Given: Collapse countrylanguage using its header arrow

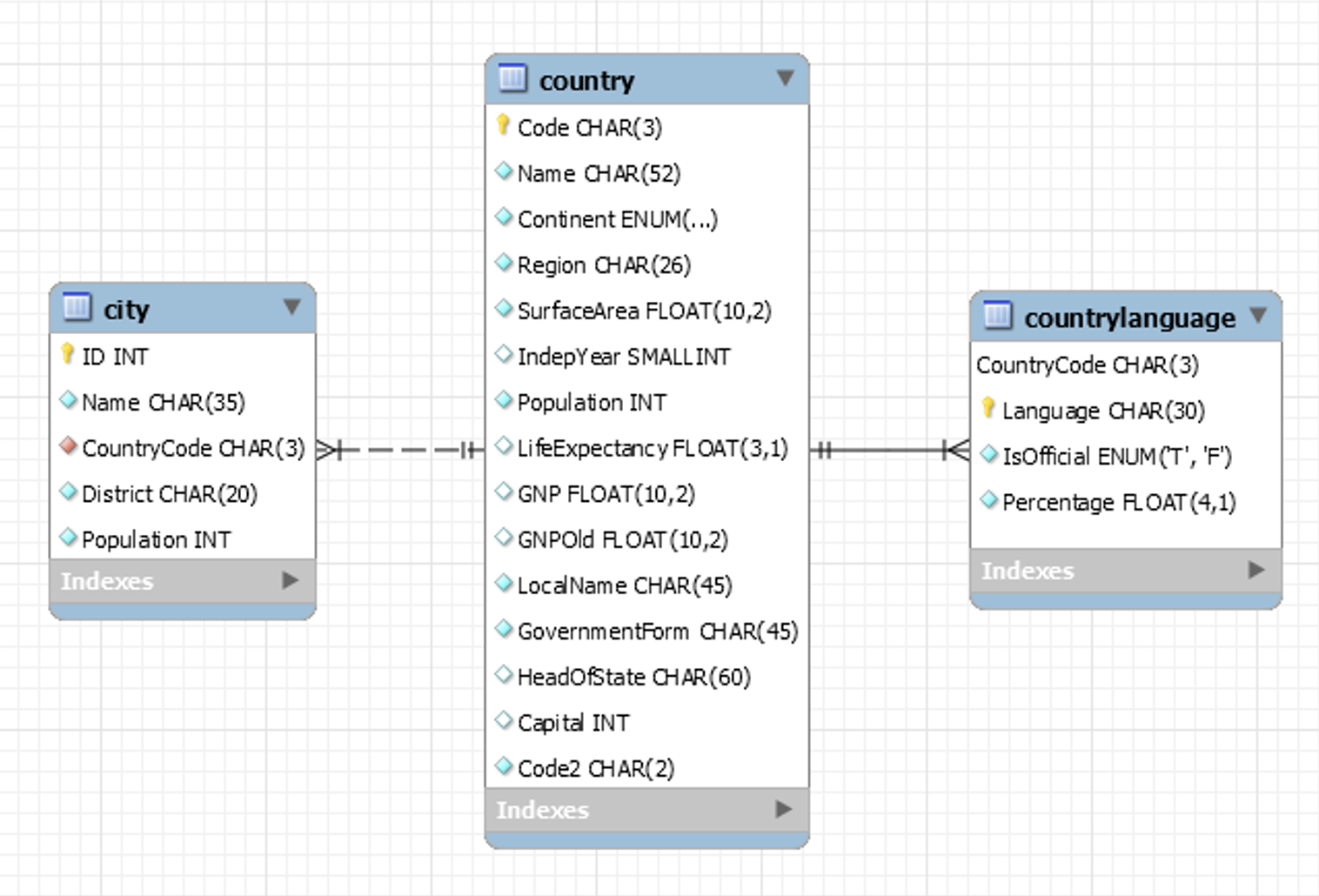Looking at the screenshot, I should (x=1259, y=317).
